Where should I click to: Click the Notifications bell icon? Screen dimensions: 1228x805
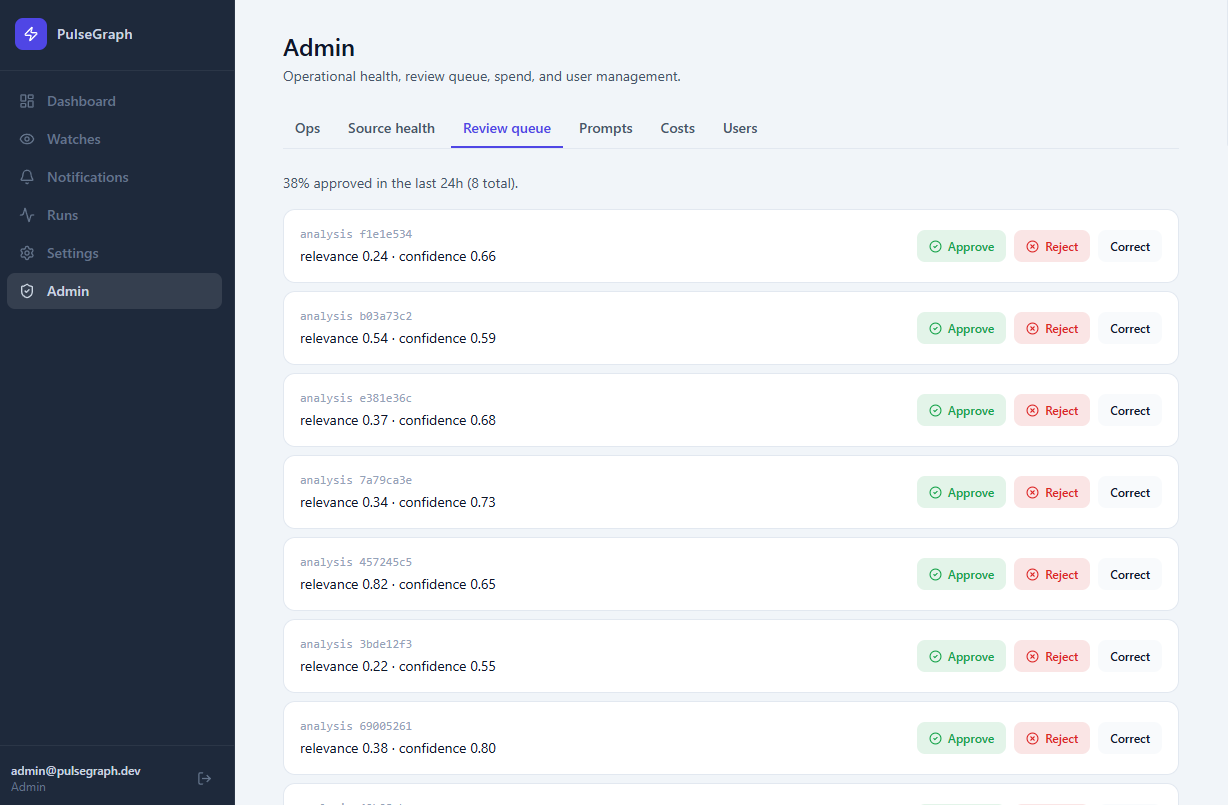pyautogui.click(x=27, y=177)
